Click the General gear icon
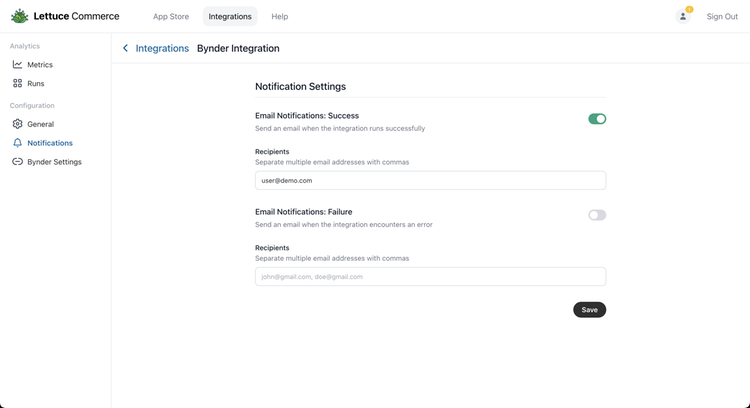750x408 pixels. point(17,124)
